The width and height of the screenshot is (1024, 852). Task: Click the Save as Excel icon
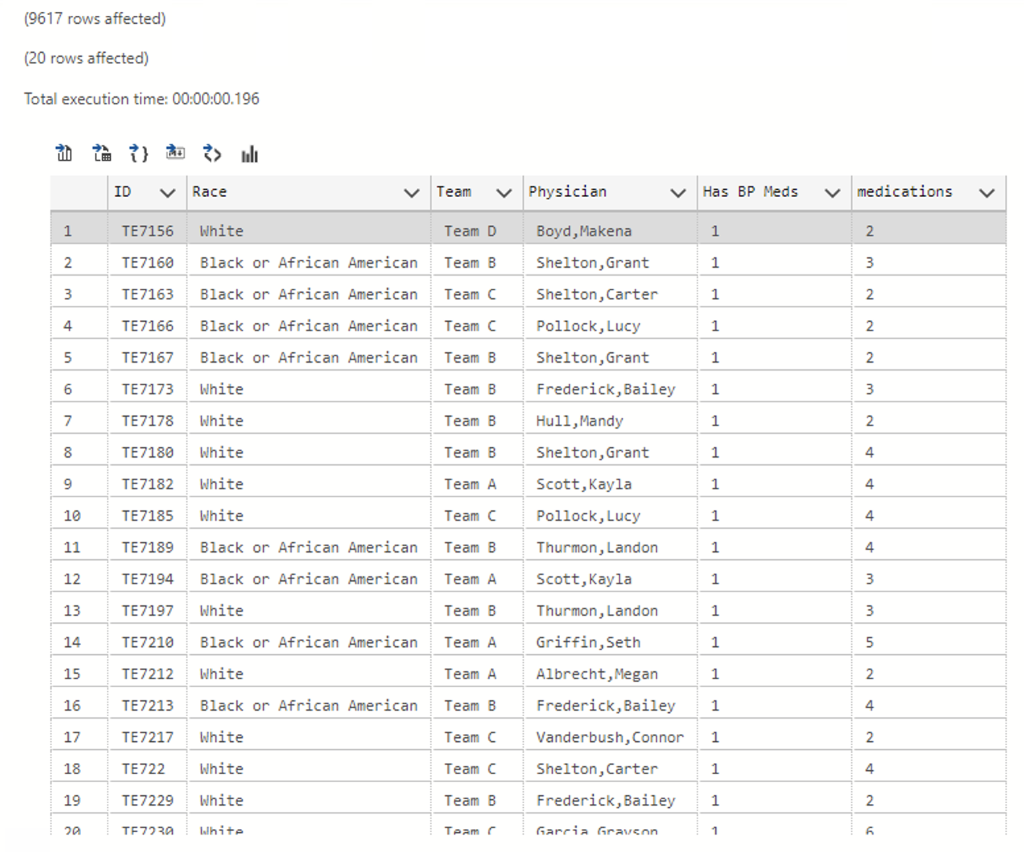(101, 153)
